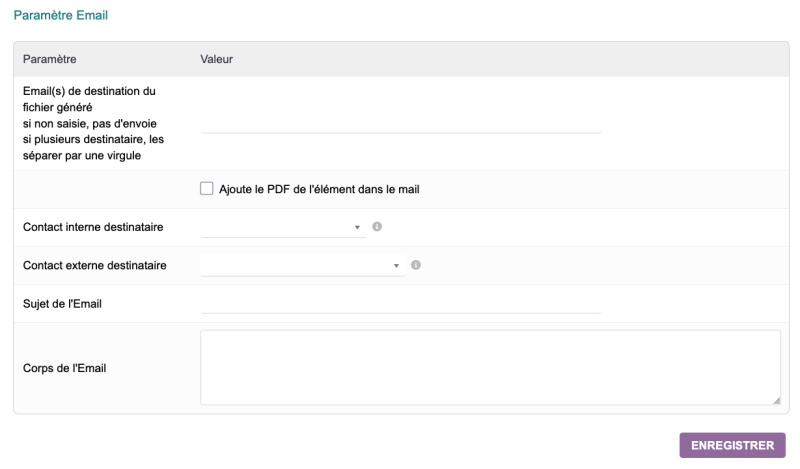The height and width of the screenshot is (469, 800).
Task: Click the 'Corps de l'Email' label
Action: [x=65, y=367]
